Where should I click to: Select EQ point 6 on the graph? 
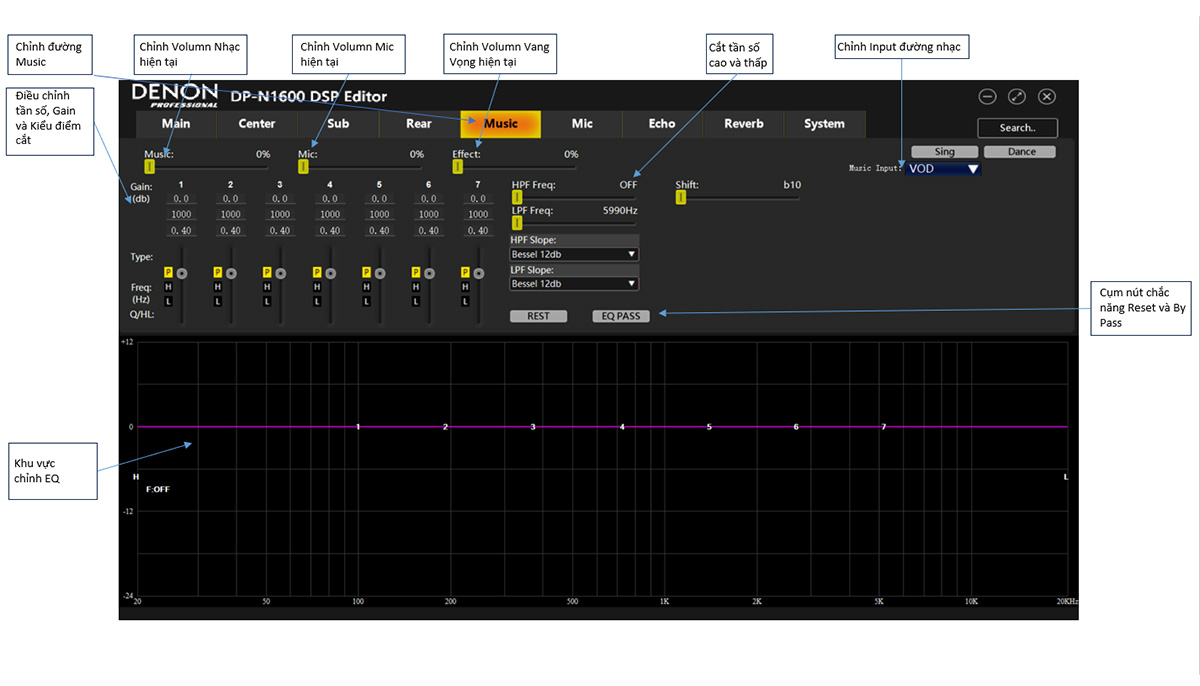coord(796,427)
